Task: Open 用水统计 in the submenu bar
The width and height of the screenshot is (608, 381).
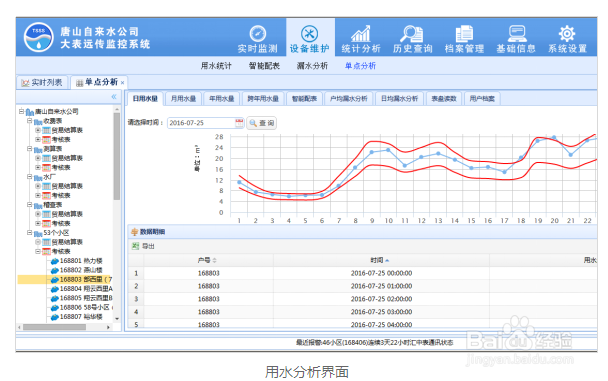Action: pyautogui.click(x=216, y=66)
